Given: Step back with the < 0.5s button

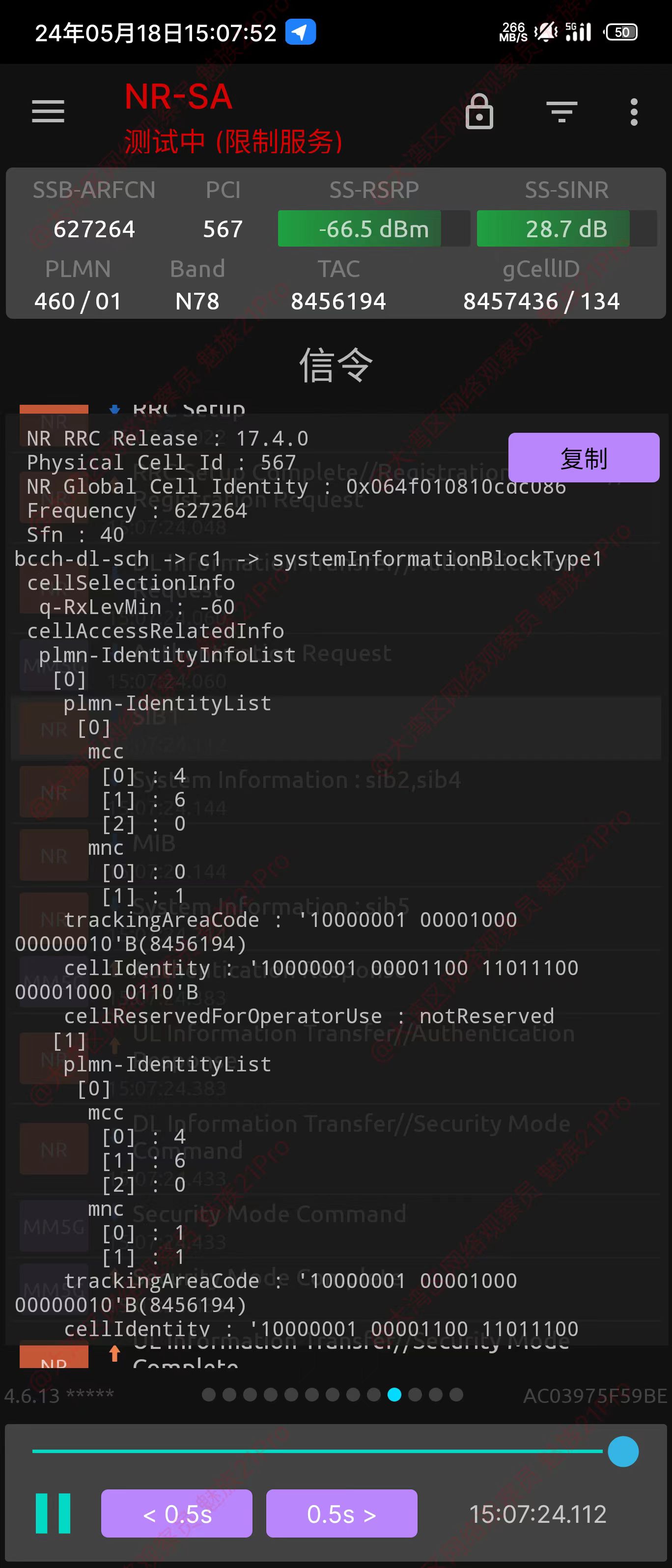Looking at the screenshot, I should 176,1513.
